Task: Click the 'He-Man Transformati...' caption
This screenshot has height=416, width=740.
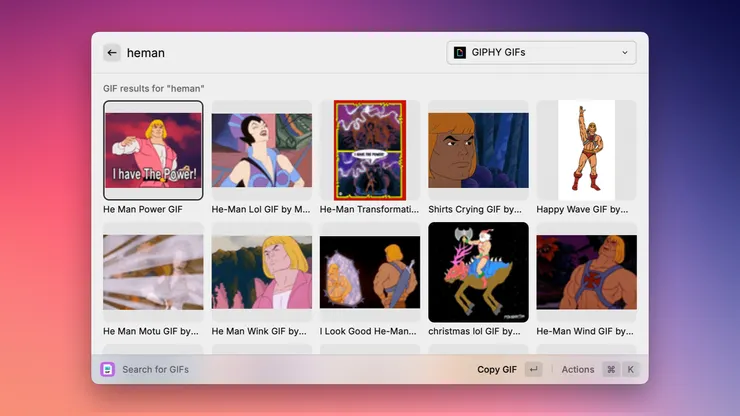Action: (369, 209)
